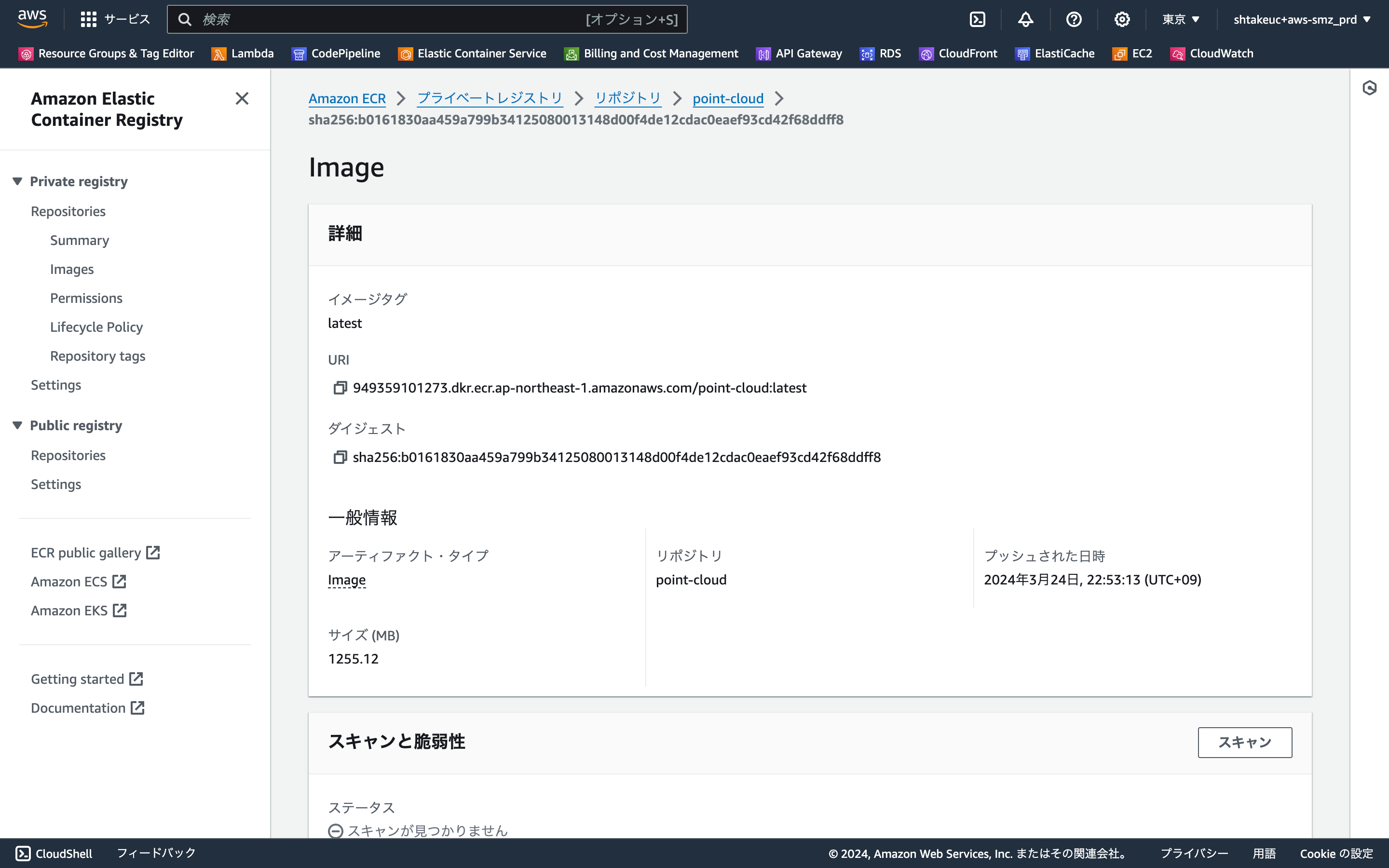Open the Images sidebar item
Screen dimensions: 1389x868
[x=72, y=269]
